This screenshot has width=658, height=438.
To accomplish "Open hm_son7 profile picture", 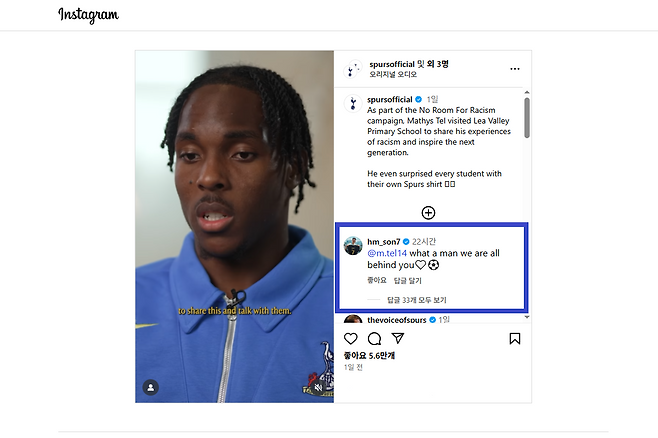I will (x=353, y=246).
